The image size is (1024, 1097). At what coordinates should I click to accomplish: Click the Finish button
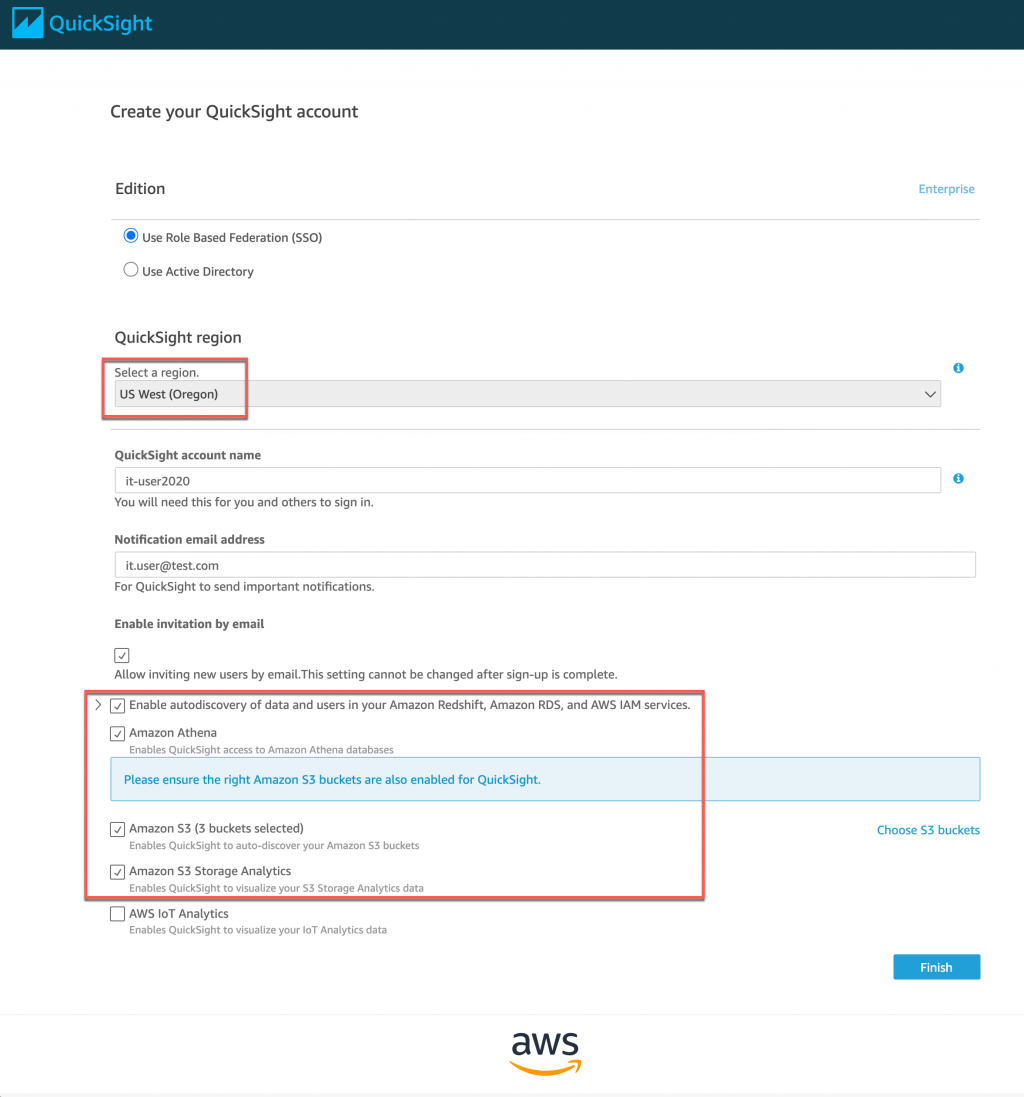936,967
